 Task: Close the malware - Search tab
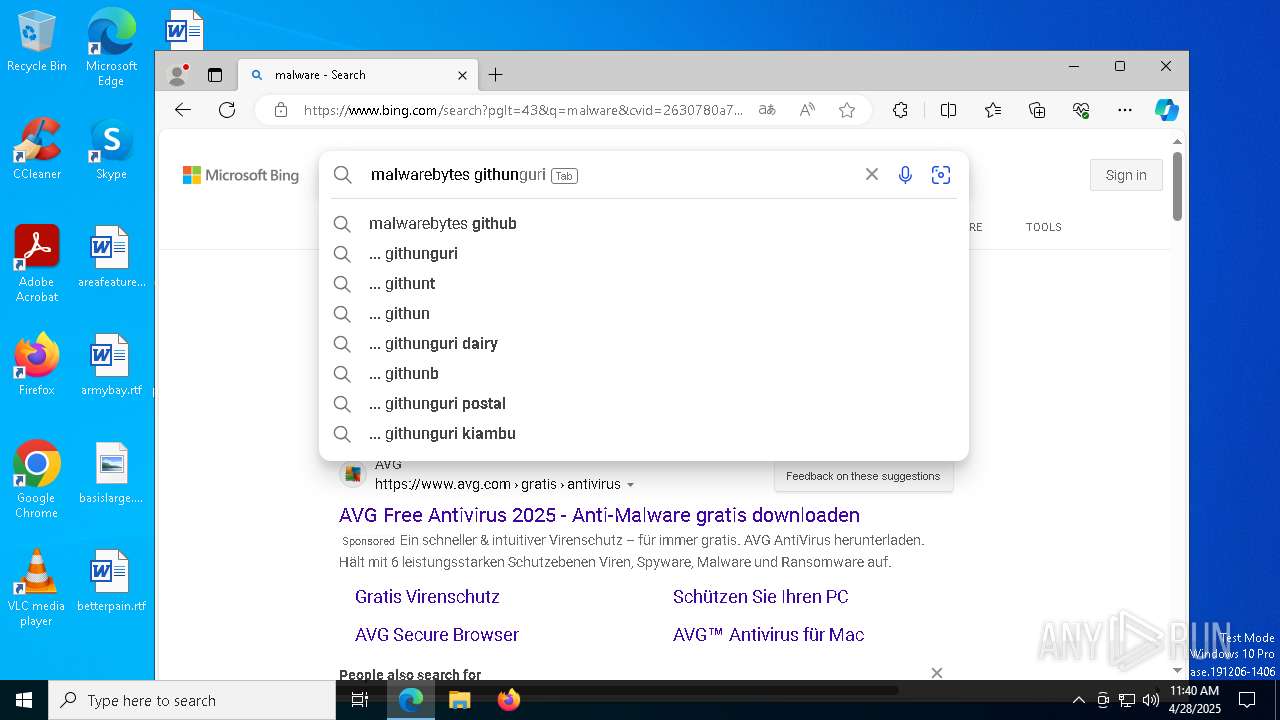point(462,75)
